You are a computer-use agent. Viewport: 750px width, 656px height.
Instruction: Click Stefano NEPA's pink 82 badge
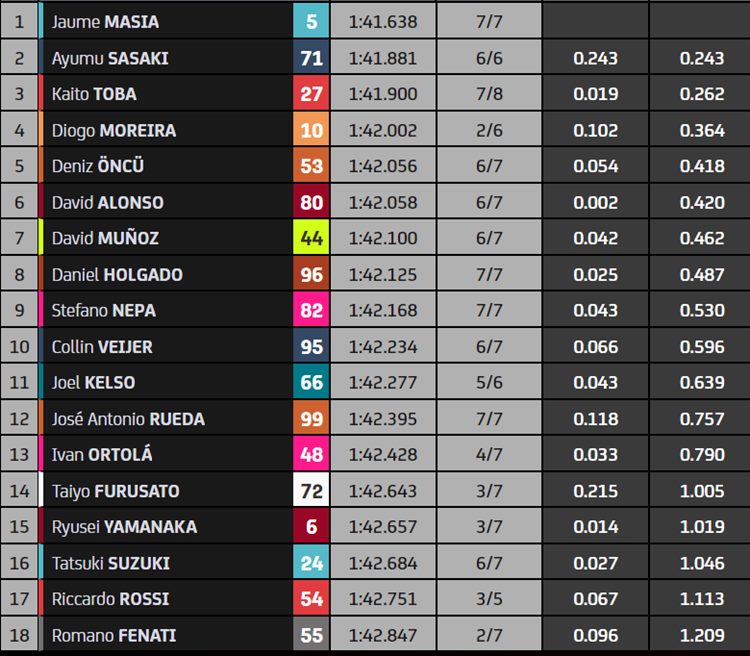coord(311,311)
